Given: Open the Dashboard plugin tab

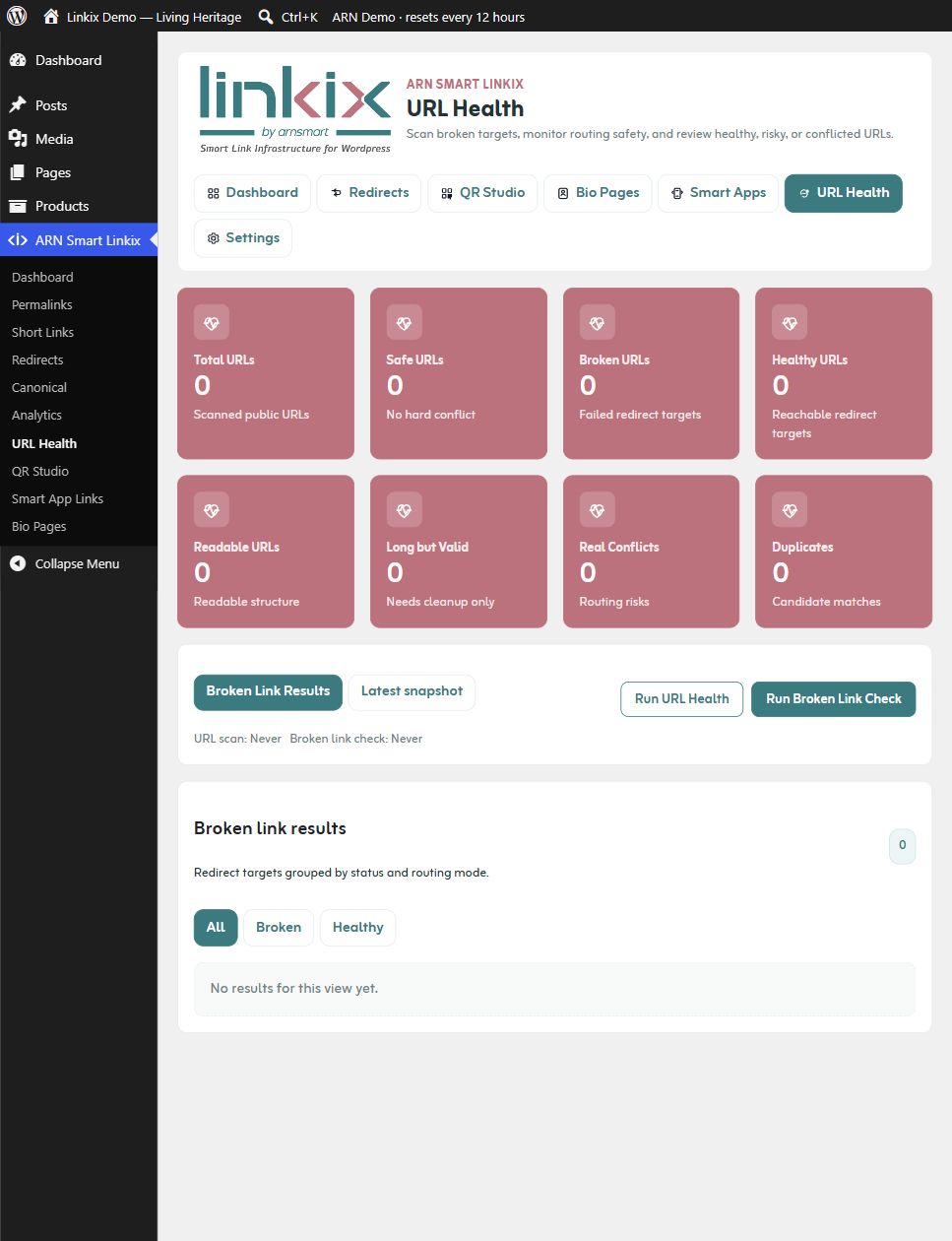Looking at the screenshot, I should click(252, 193).
